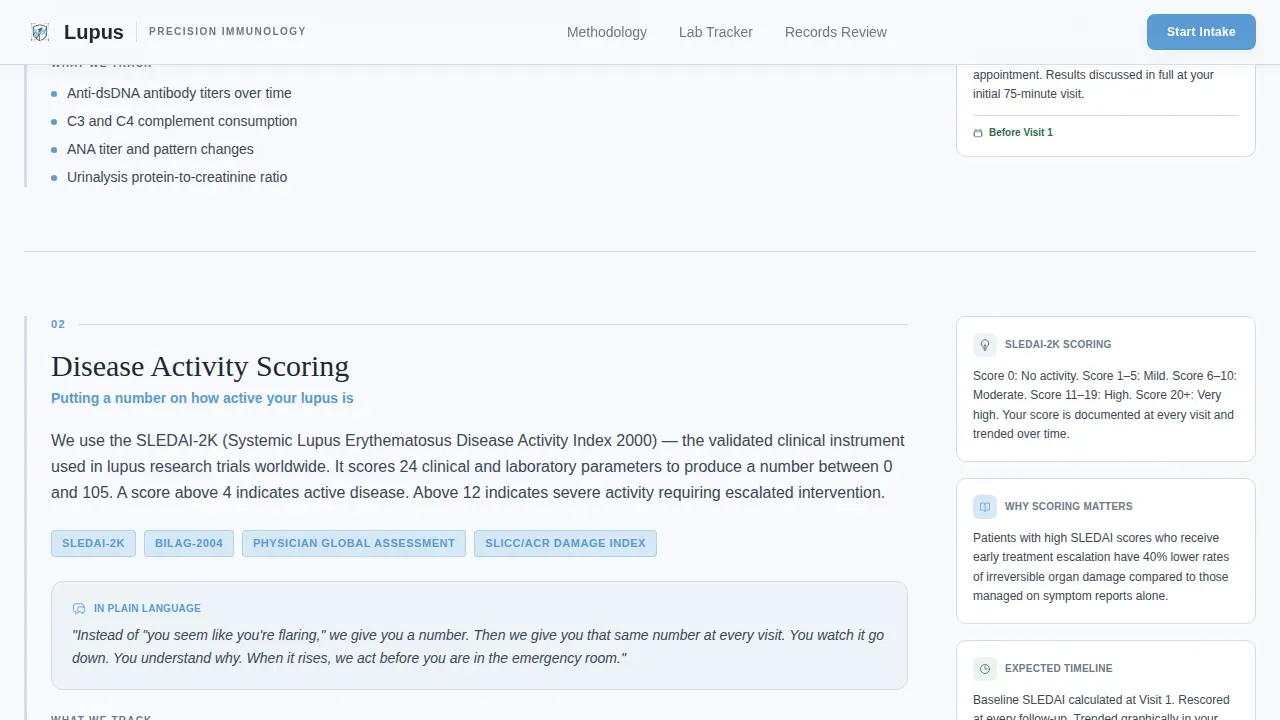Click the lightbulb icon beside SLEDAI-2K Scoring

985,345
